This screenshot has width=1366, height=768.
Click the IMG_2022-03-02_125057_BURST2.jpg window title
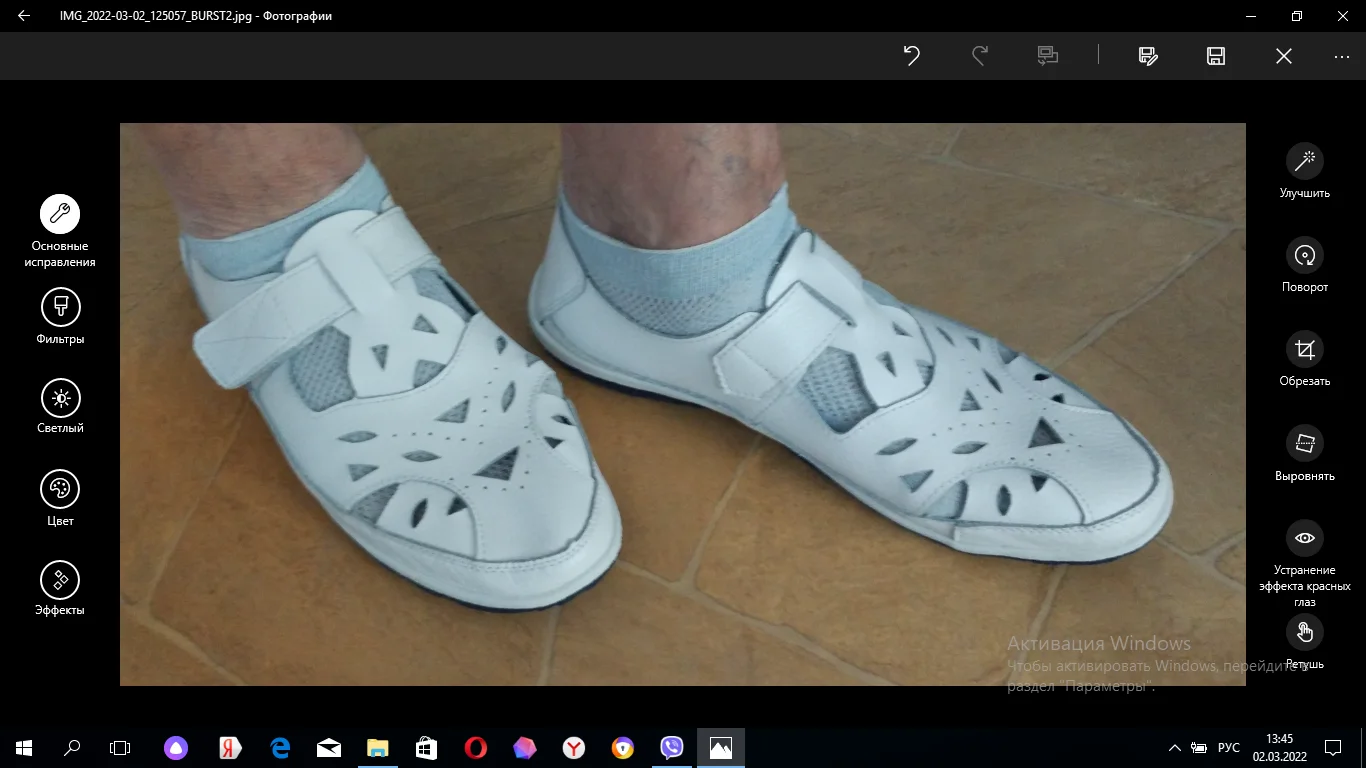(196, 16)
